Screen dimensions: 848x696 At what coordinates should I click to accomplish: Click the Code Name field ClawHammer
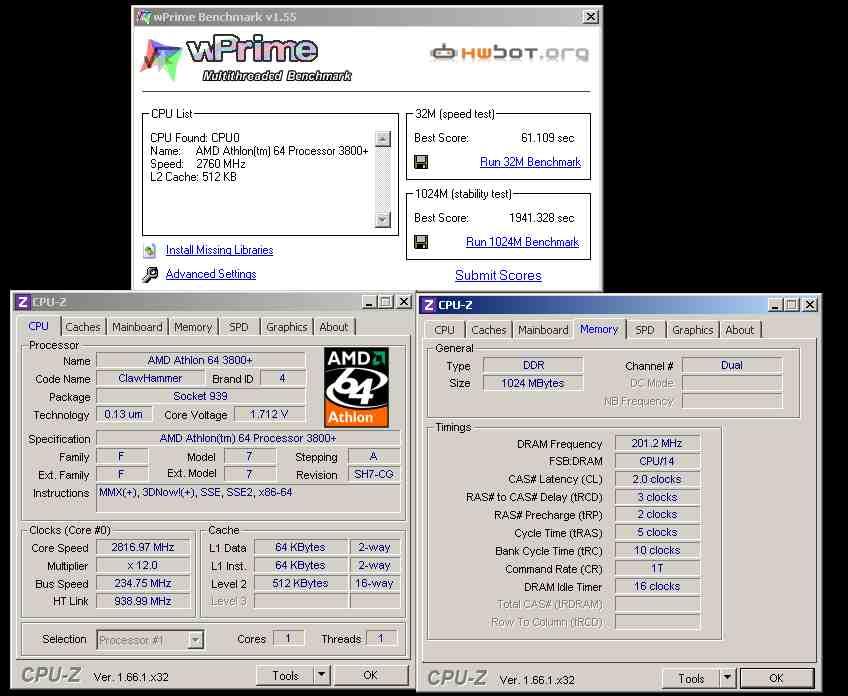[x=150, y=378]
